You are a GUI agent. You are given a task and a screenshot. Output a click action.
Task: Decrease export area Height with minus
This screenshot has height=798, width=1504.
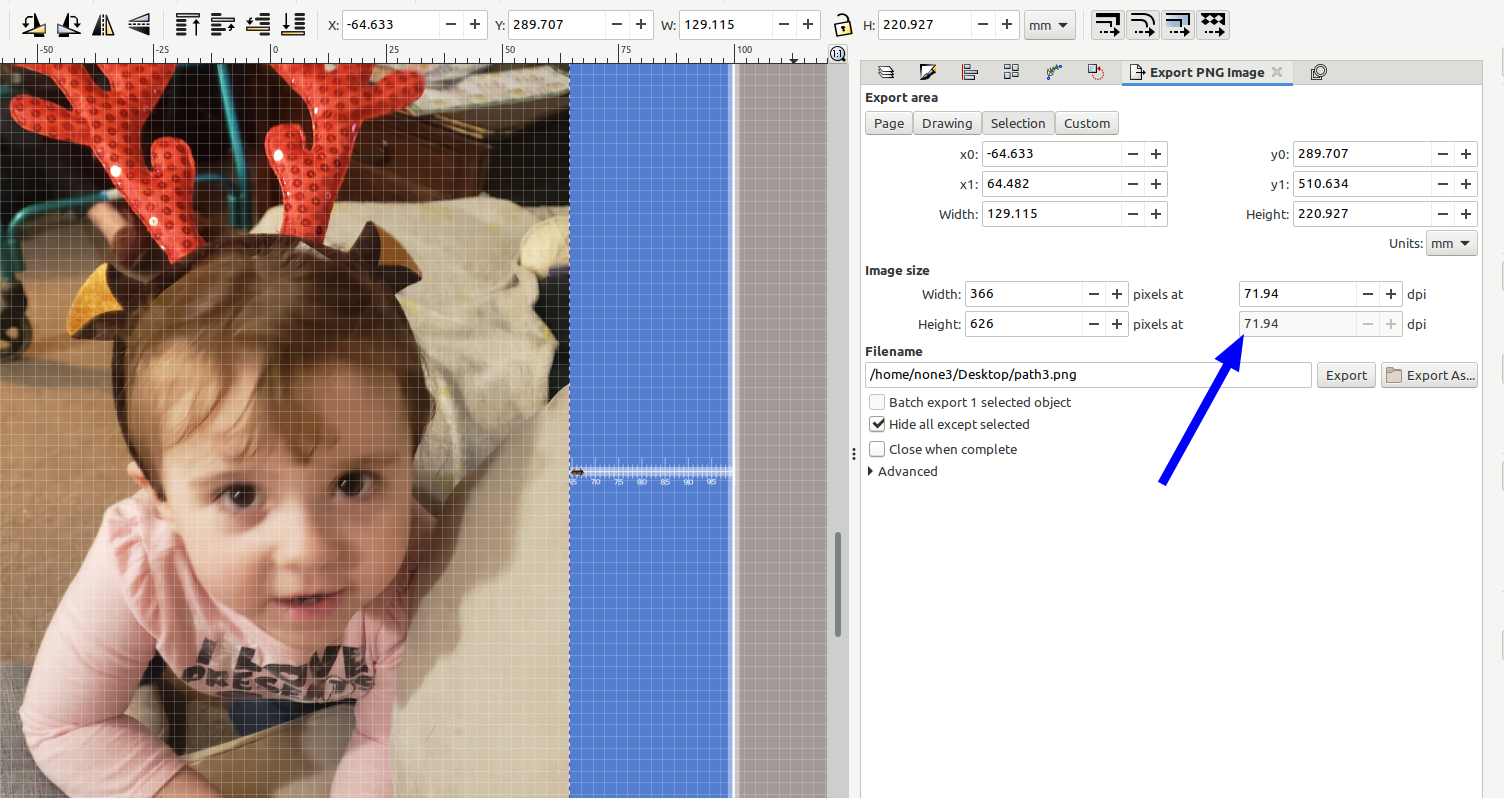coord(1442,214)
